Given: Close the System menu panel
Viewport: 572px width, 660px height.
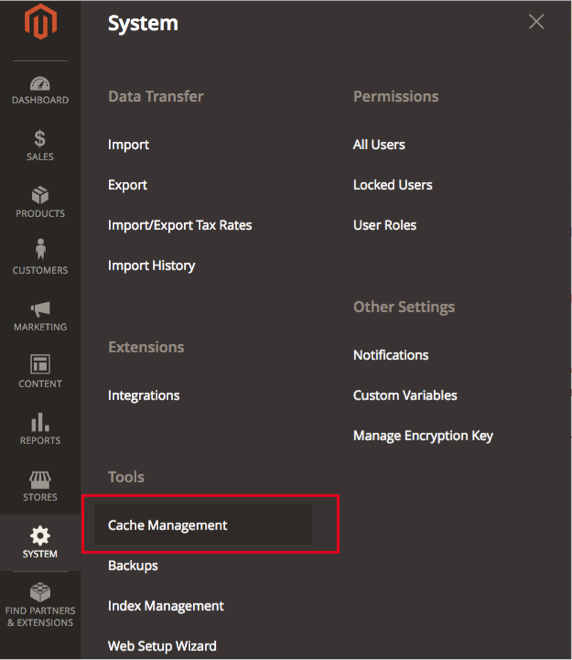Looking at the screenshot, I should [x=537, y=21].
